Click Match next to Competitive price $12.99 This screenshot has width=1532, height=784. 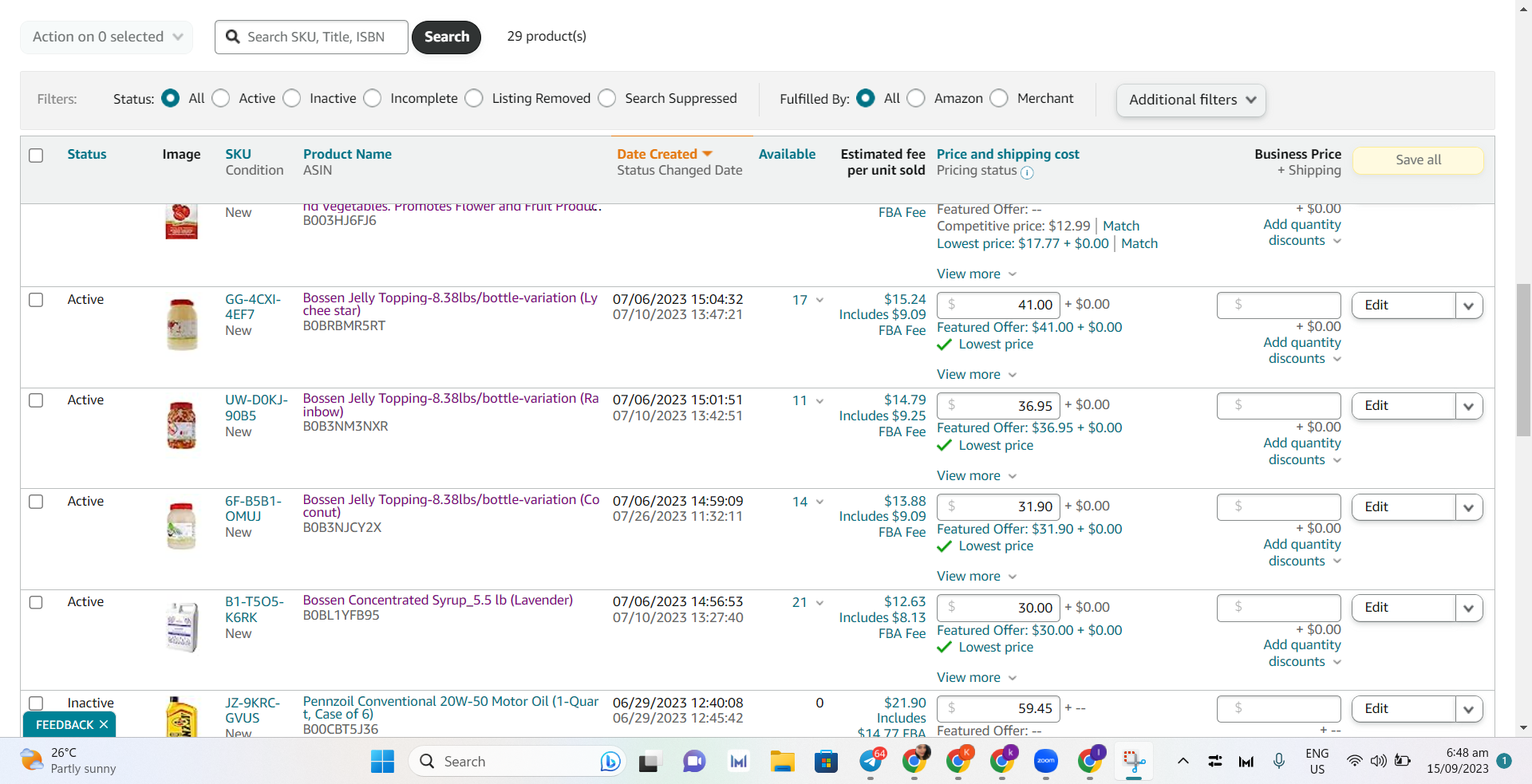point(1121,226)
